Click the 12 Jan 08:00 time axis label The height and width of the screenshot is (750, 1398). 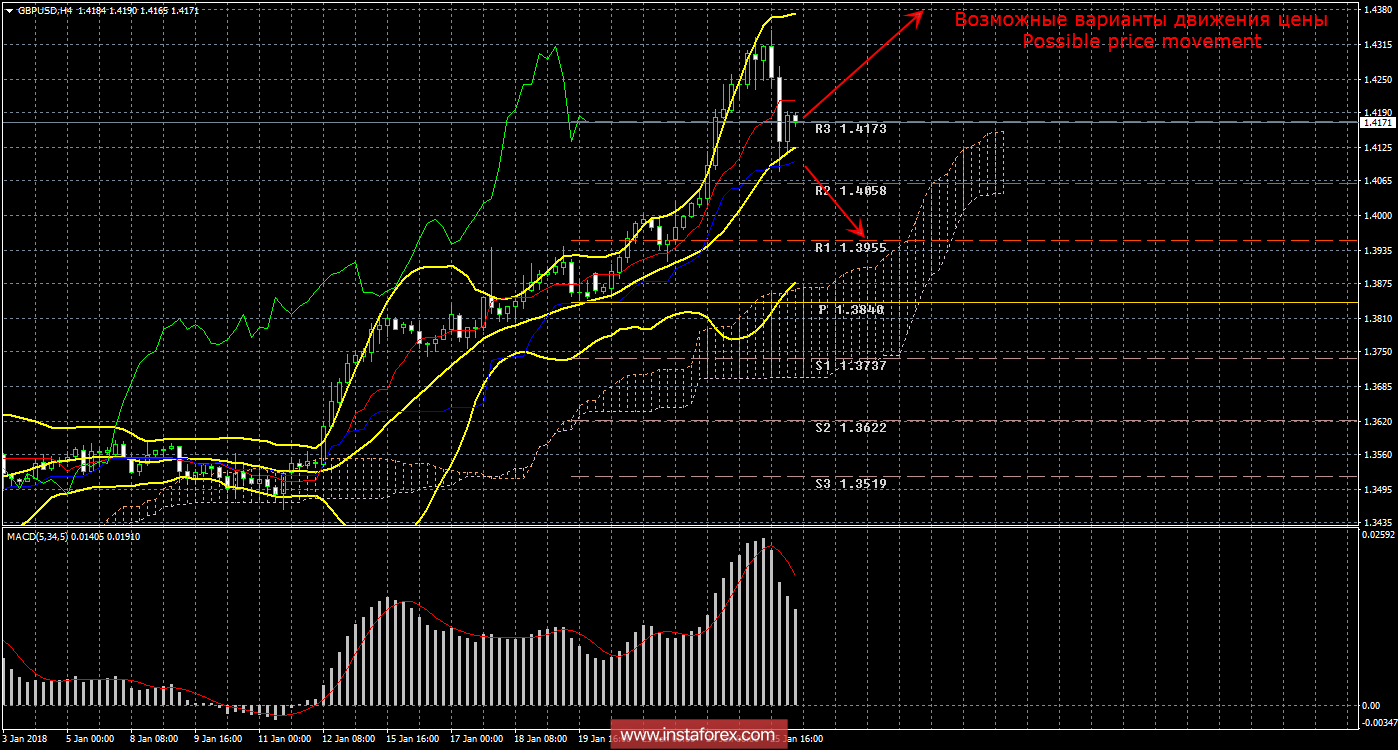349,739
